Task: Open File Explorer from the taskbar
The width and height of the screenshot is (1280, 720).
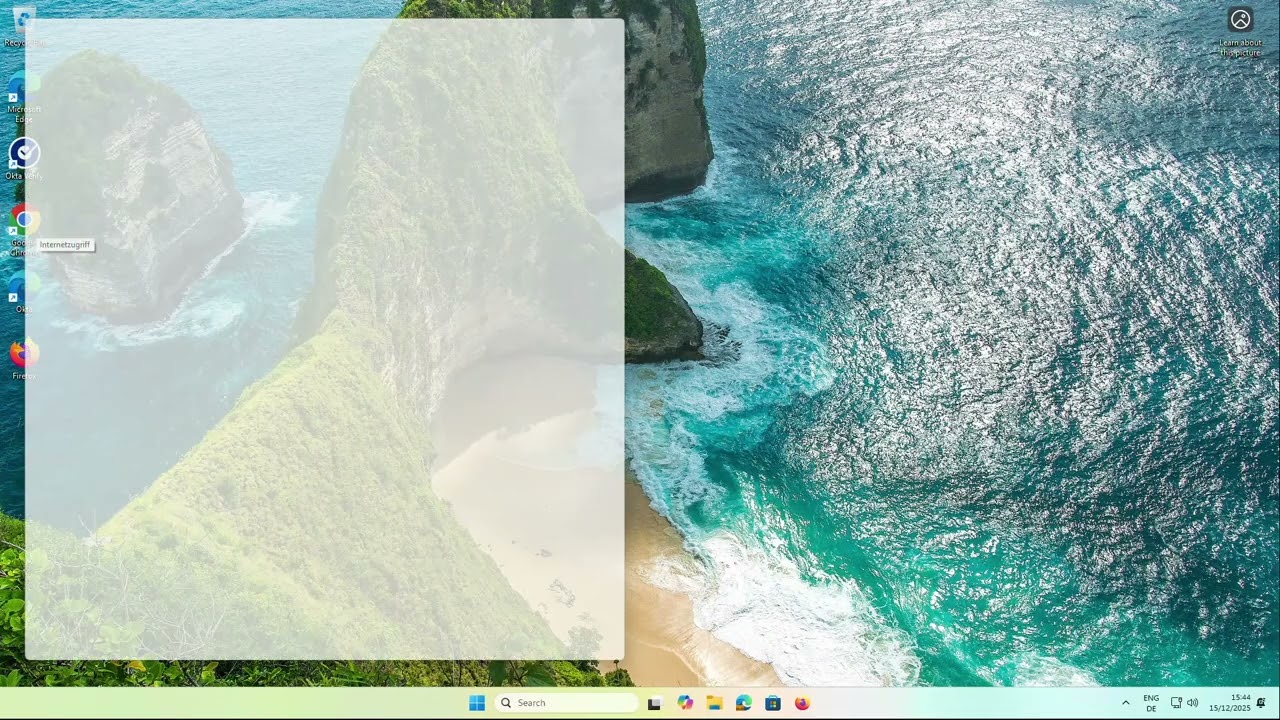Action: click(714, 703)
